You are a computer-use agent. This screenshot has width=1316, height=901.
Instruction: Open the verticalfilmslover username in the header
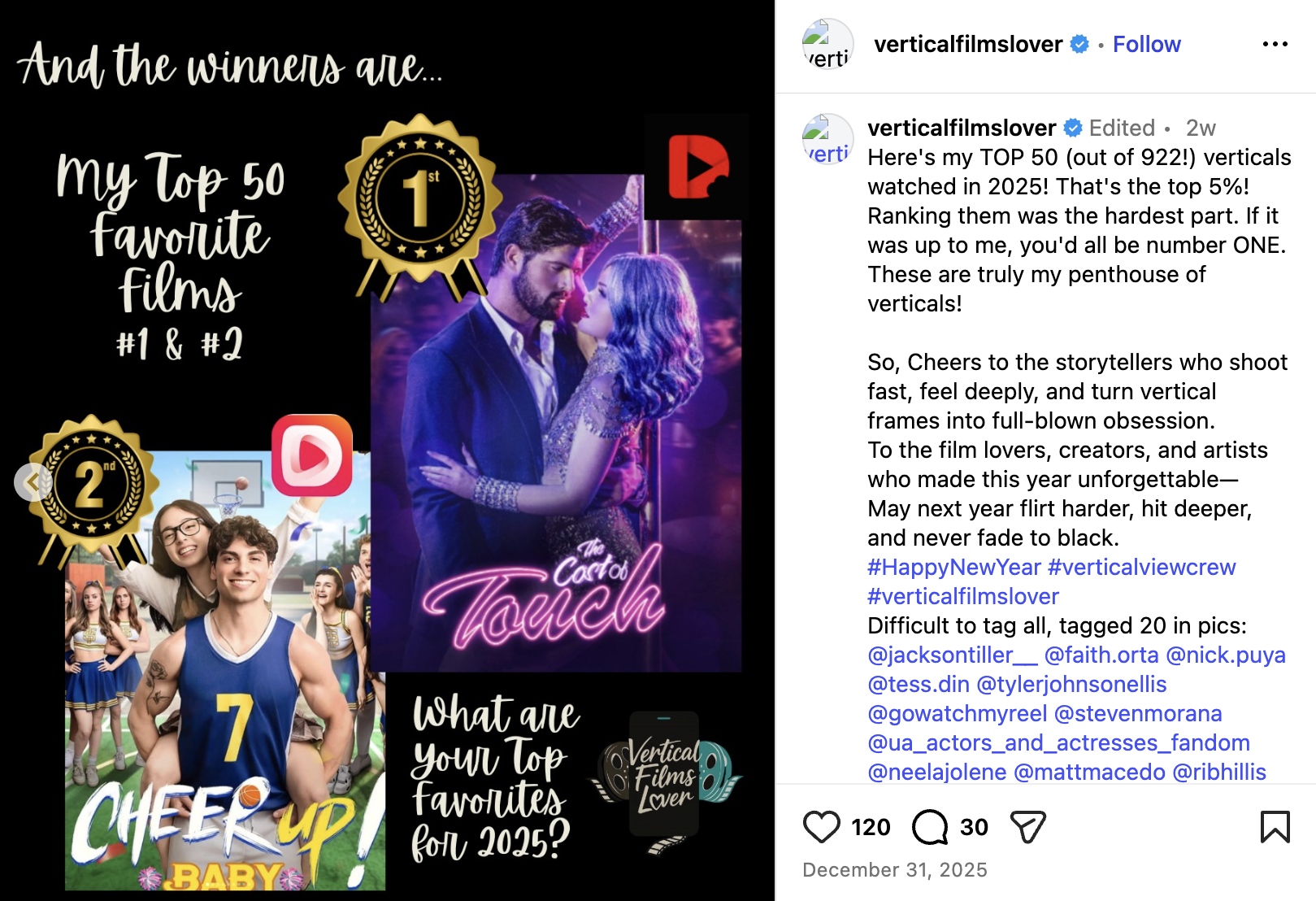click(968, 45)
